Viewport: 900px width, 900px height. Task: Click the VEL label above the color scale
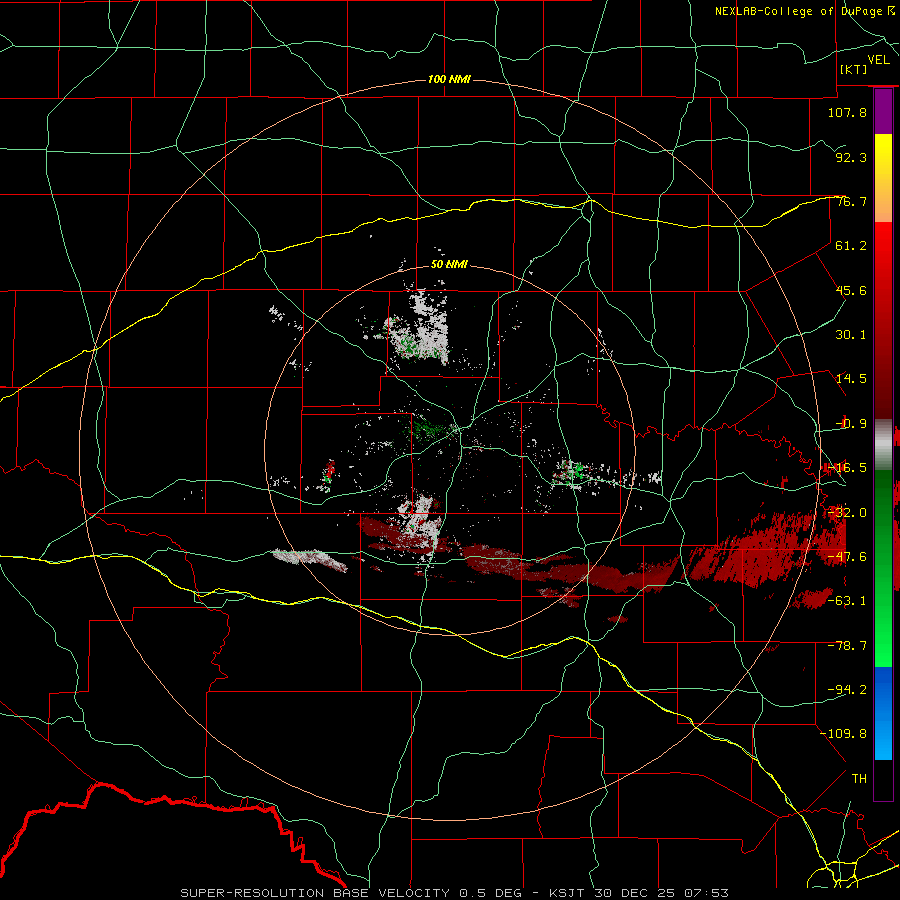878,60
